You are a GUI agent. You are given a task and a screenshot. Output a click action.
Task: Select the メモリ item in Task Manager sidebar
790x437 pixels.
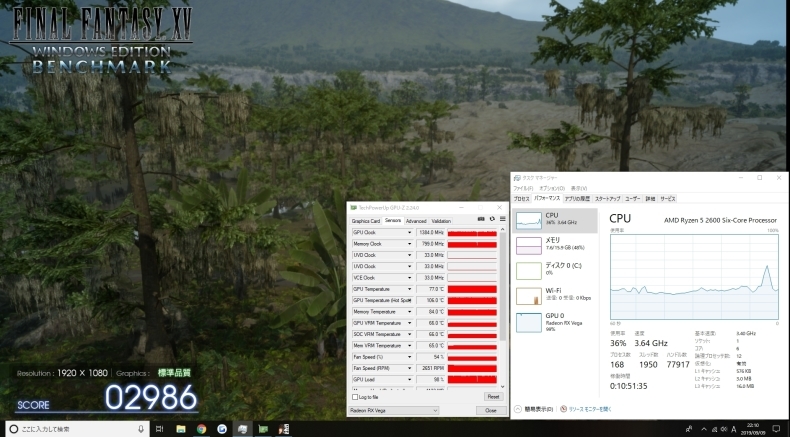coord(555,245)
